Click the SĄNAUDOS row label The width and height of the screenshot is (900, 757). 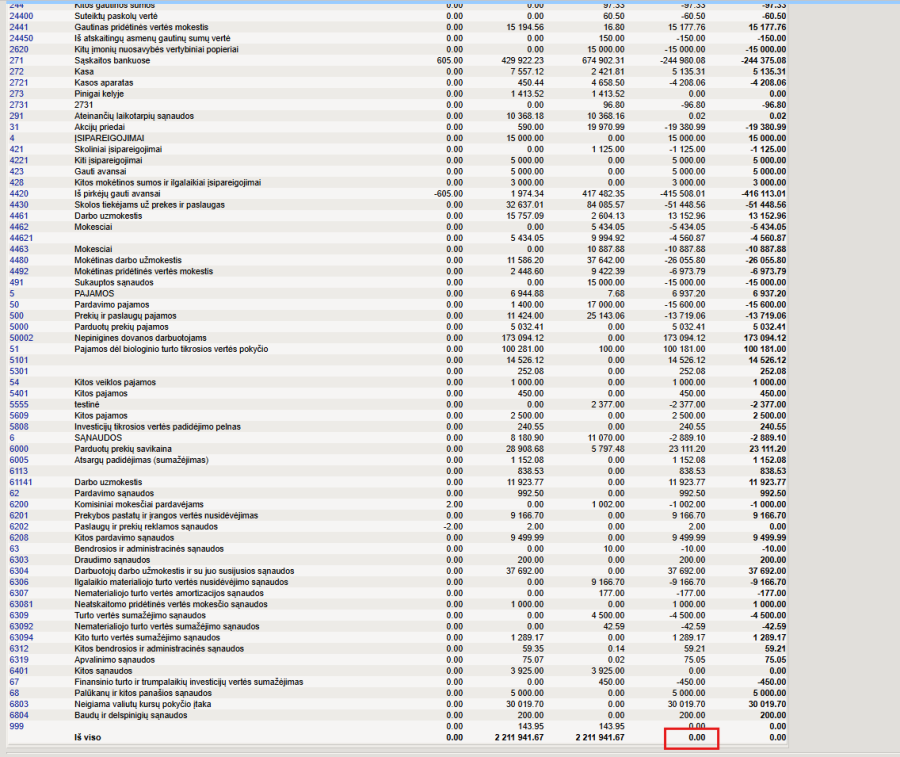click(x=97, y=437)
